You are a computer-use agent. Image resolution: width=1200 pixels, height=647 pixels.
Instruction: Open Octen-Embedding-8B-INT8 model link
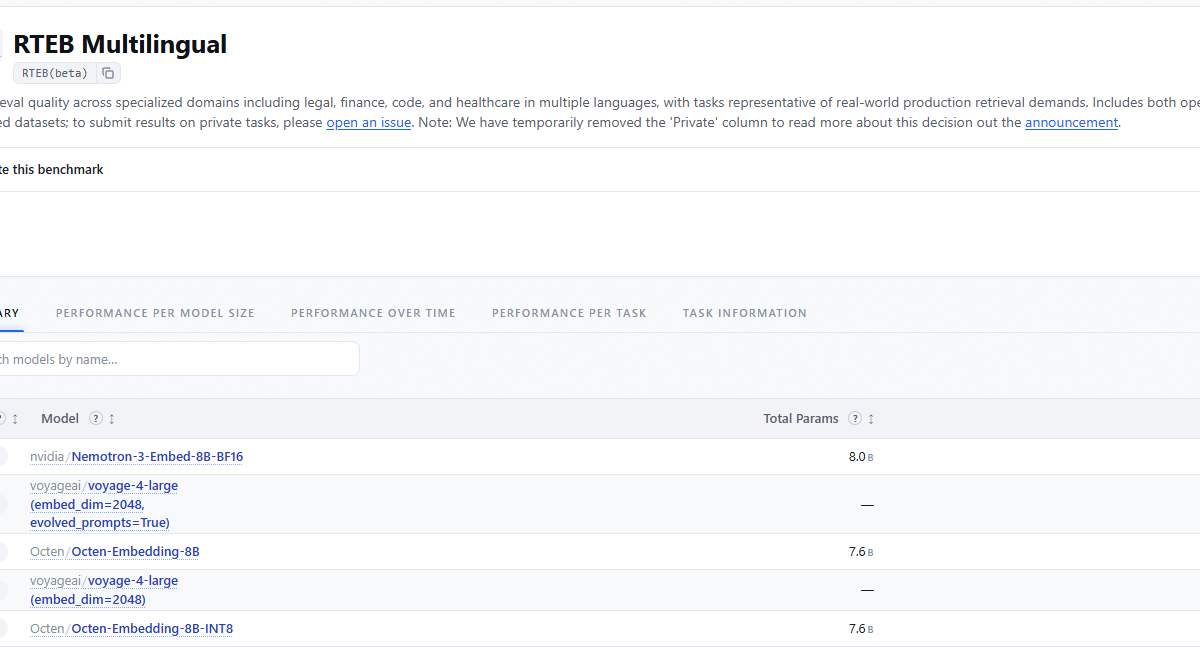[152, 628]
